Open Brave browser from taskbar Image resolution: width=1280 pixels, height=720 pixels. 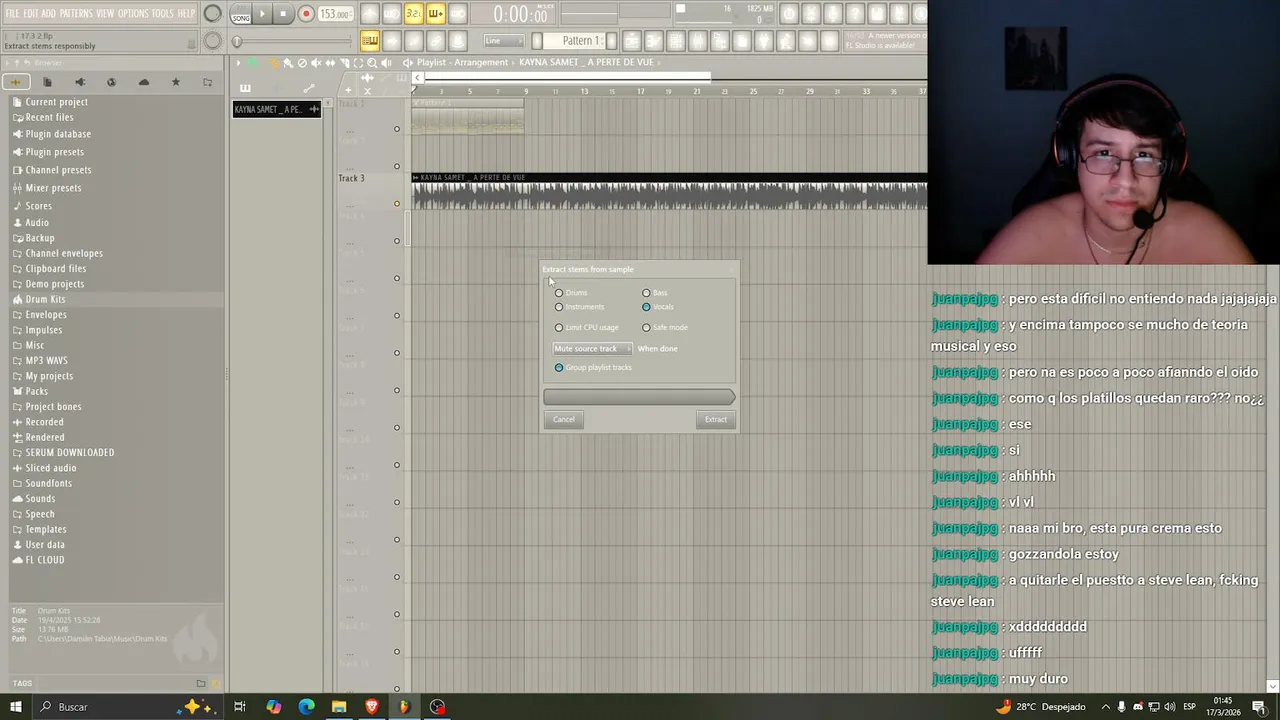tap(372, 707)
